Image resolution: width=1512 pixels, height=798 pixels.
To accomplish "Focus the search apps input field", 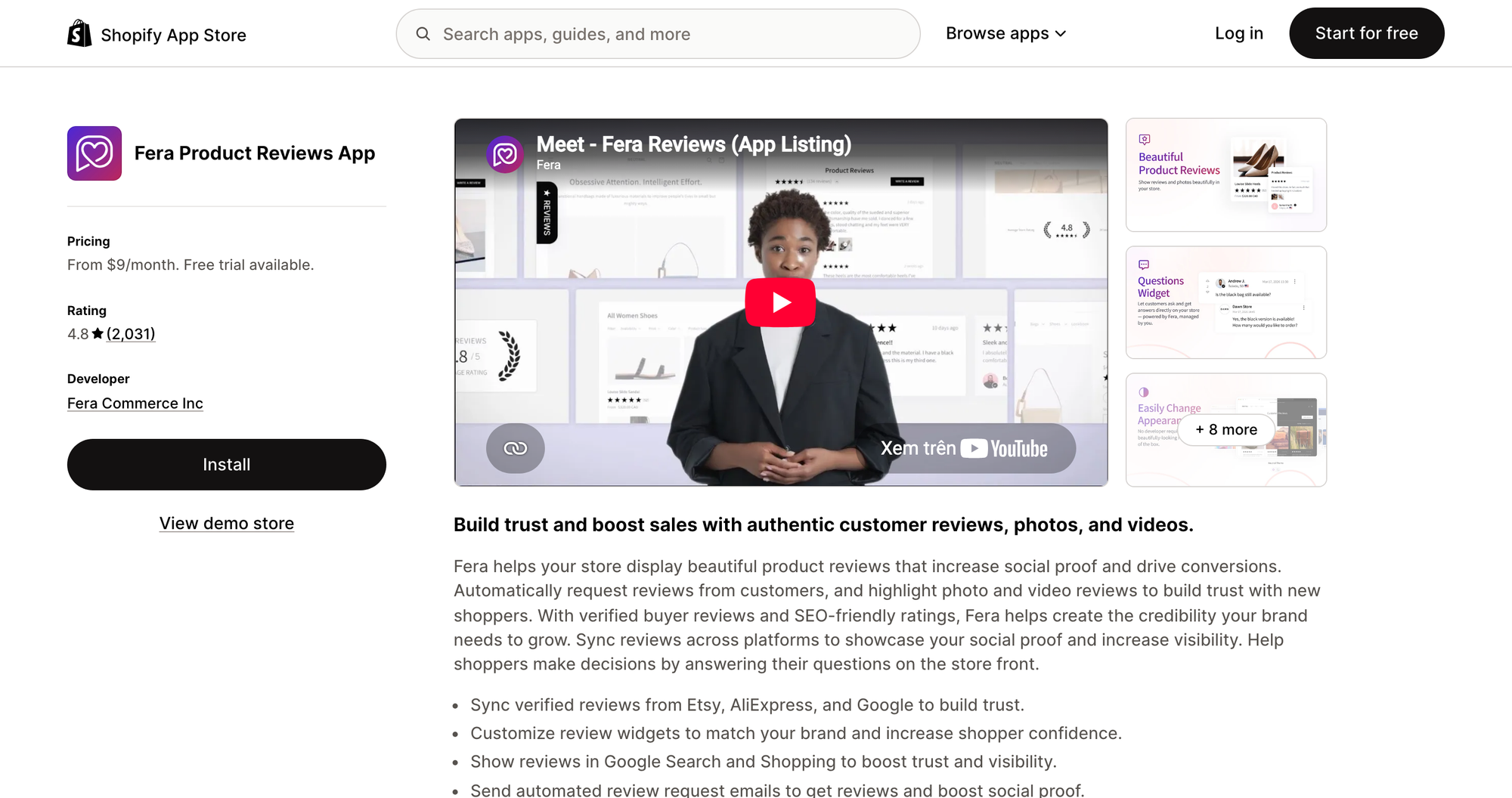I will click(x=658, y=34).
